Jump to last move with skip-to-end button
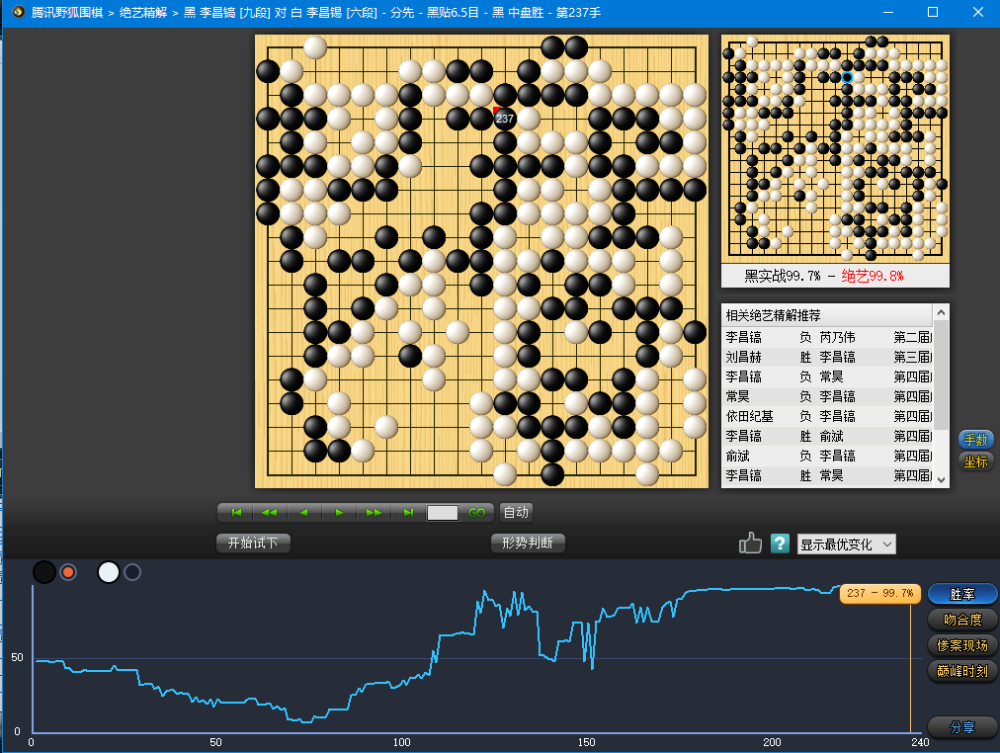The image size is (1000, 753). (x=408, y=513)
